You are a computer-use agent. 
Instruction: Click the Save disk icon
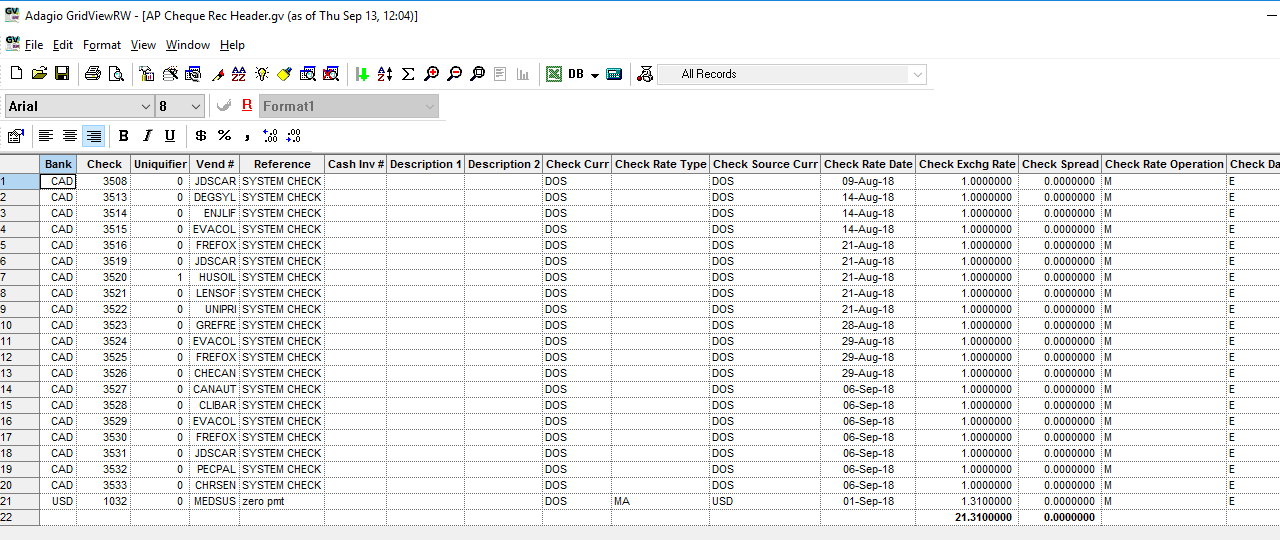[62, 74]
